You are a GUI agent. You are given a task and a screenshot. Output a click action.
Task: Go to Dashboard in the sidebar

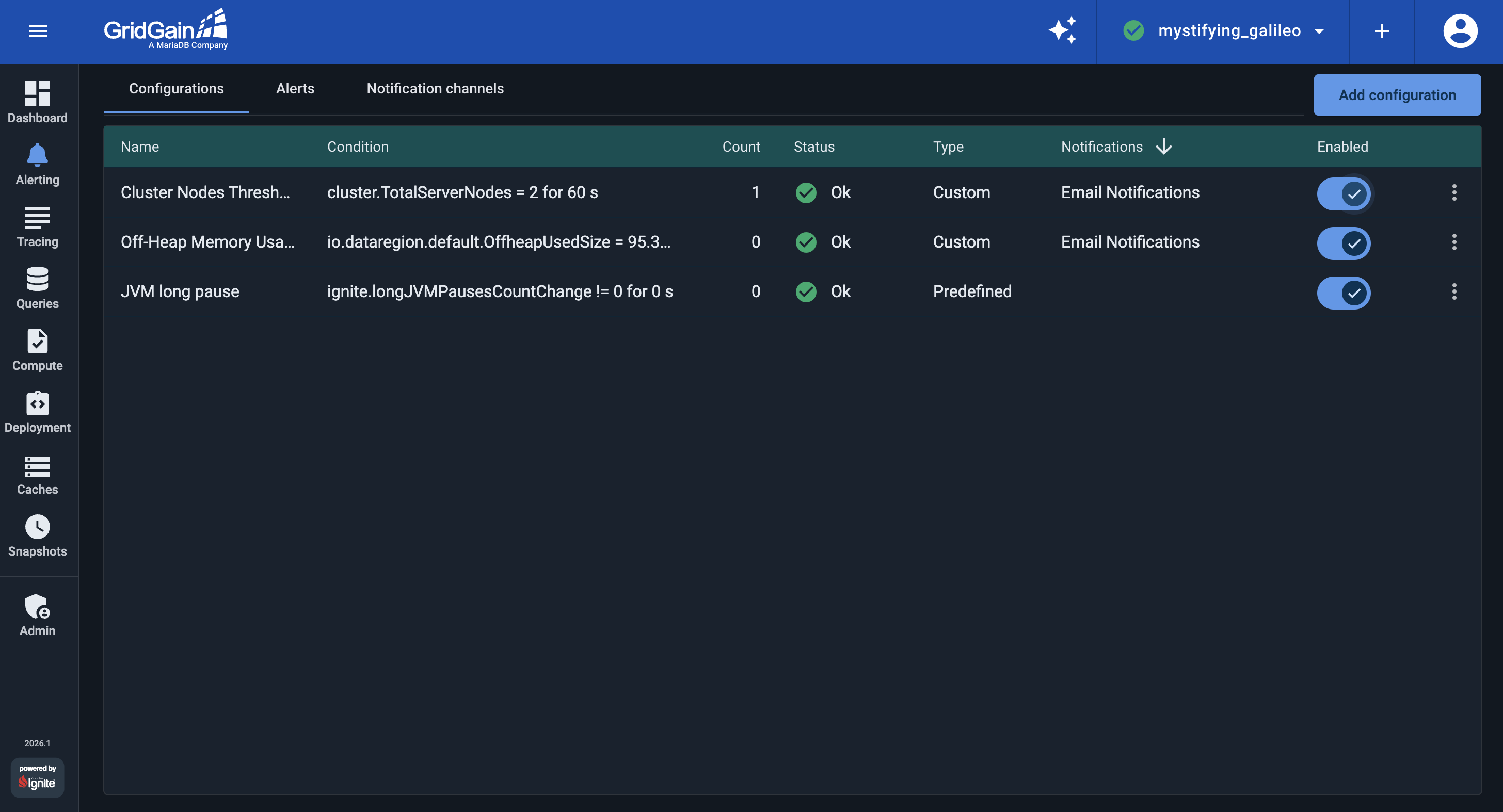37,102
